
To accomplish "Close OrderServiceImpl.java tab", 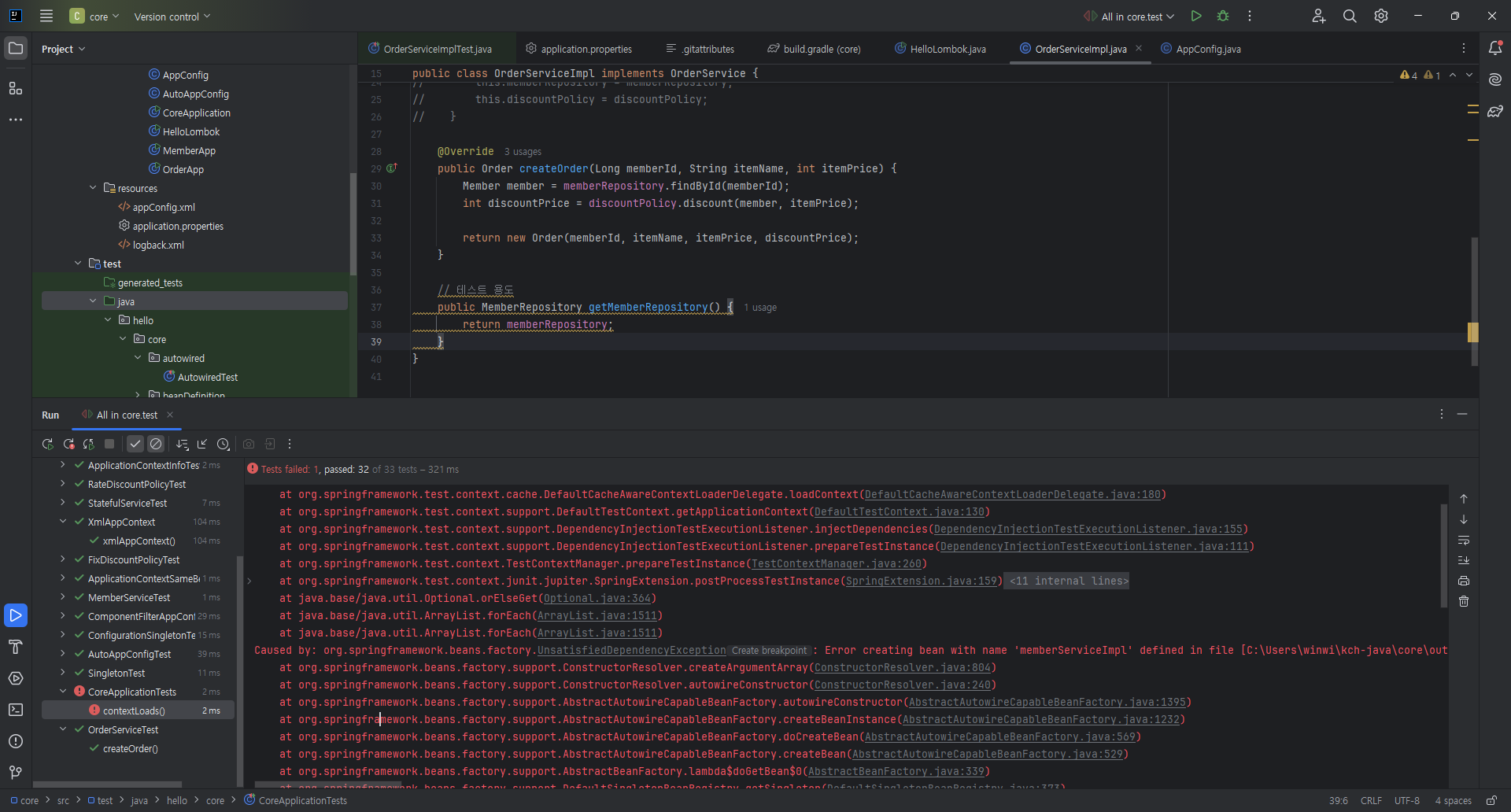I will pyautogui.click(x=1139, y=49).
